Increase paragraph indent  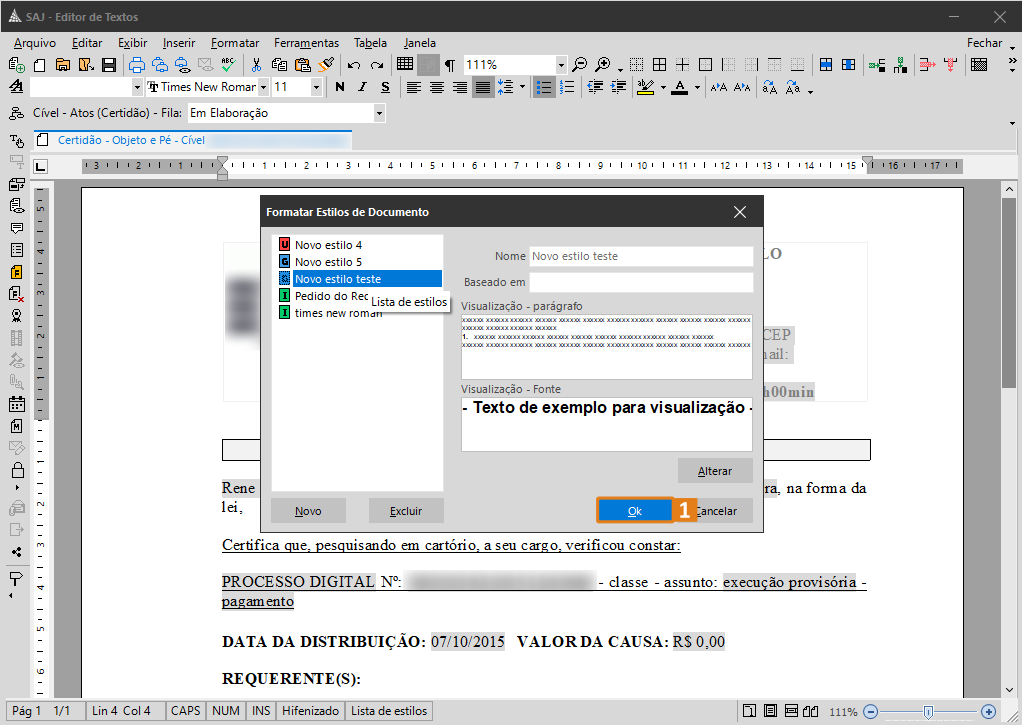click(x=619, y=87)
